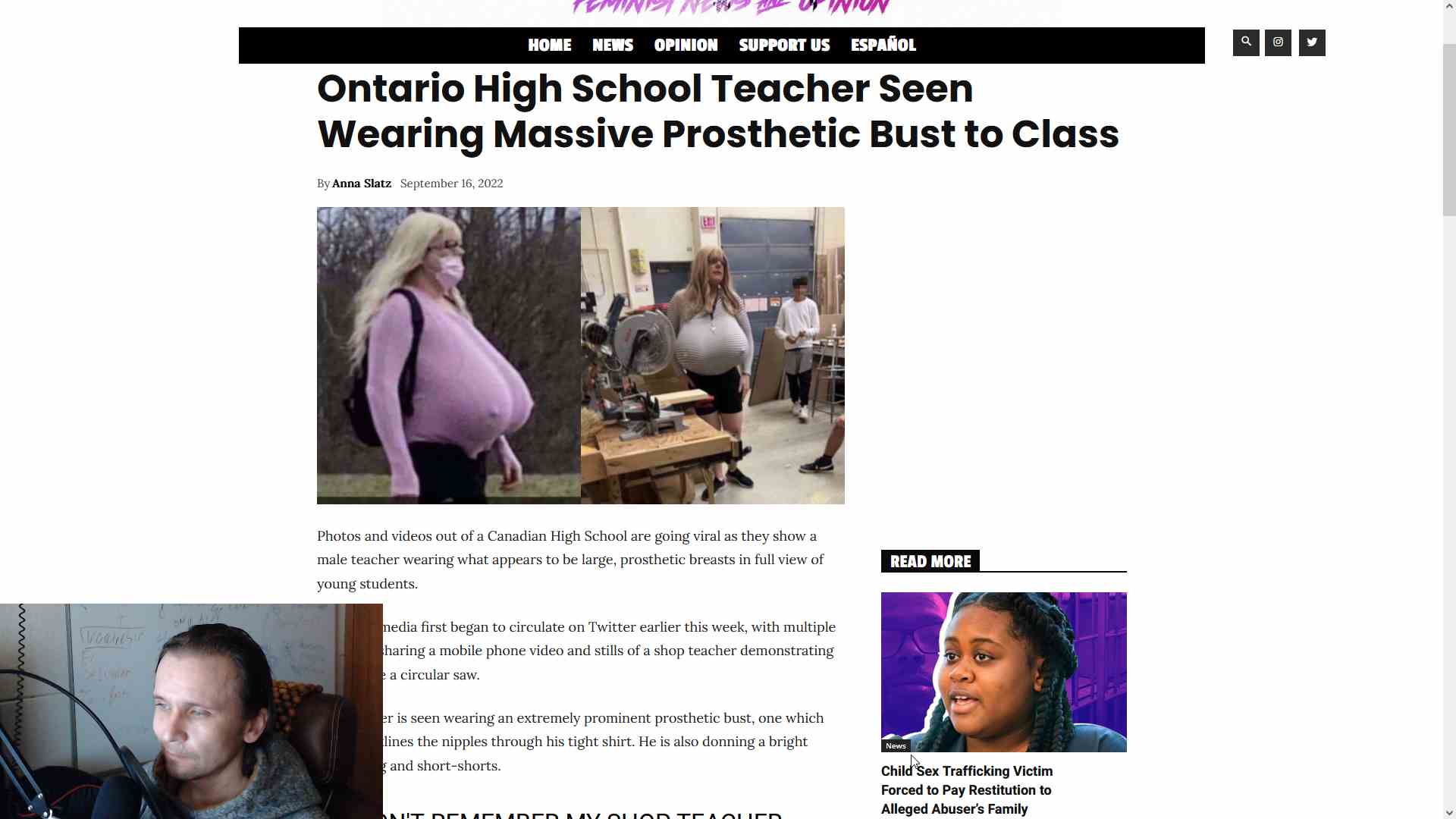Click the site logo banner at top

click(731, 8)
